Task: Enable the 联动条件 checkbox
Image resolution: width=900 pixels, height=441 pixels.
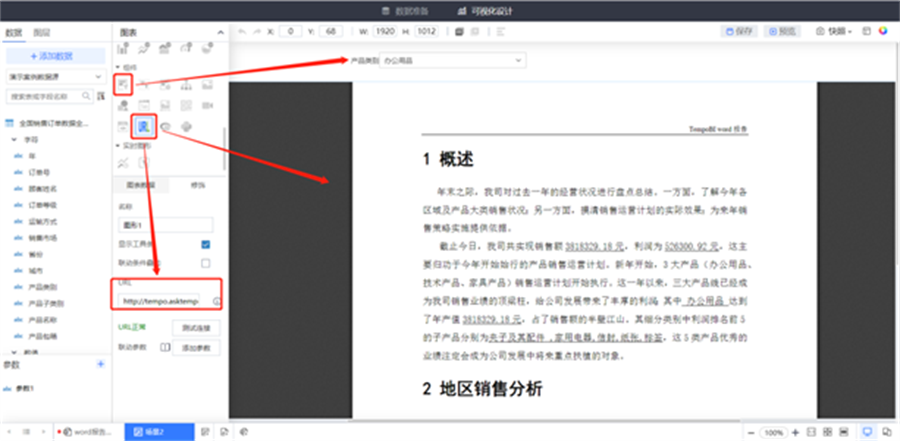Action: pos(205,264)
